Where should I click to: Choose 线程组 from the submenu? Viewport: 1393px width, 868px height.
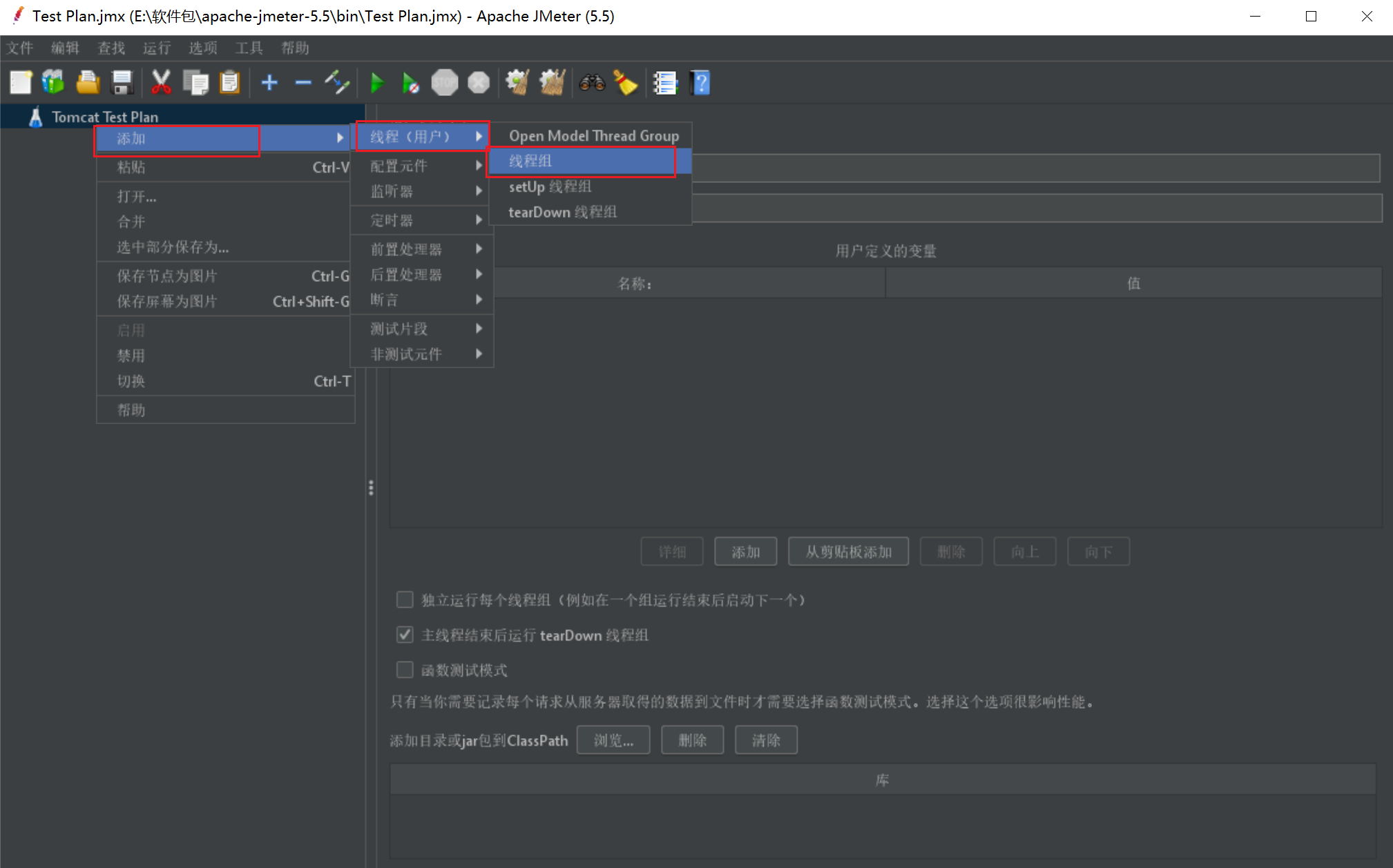[x=590, y=161]
